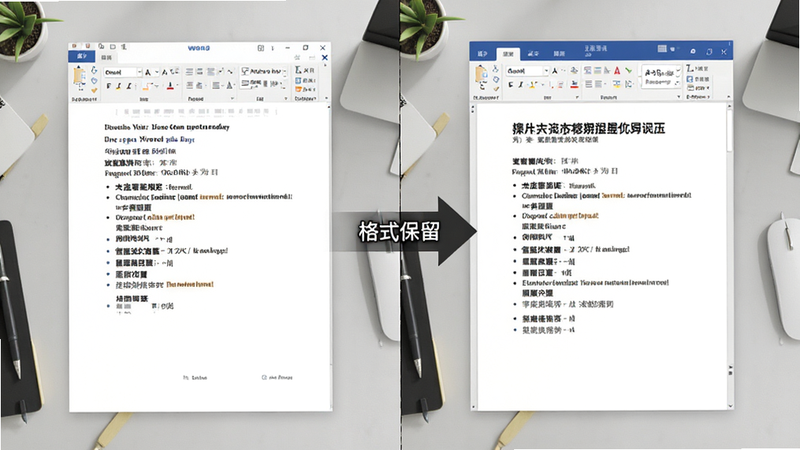The image size is (800, 450).
Task: Toggle Italic in the left window ribbon
Action: [x=118, y=86]
